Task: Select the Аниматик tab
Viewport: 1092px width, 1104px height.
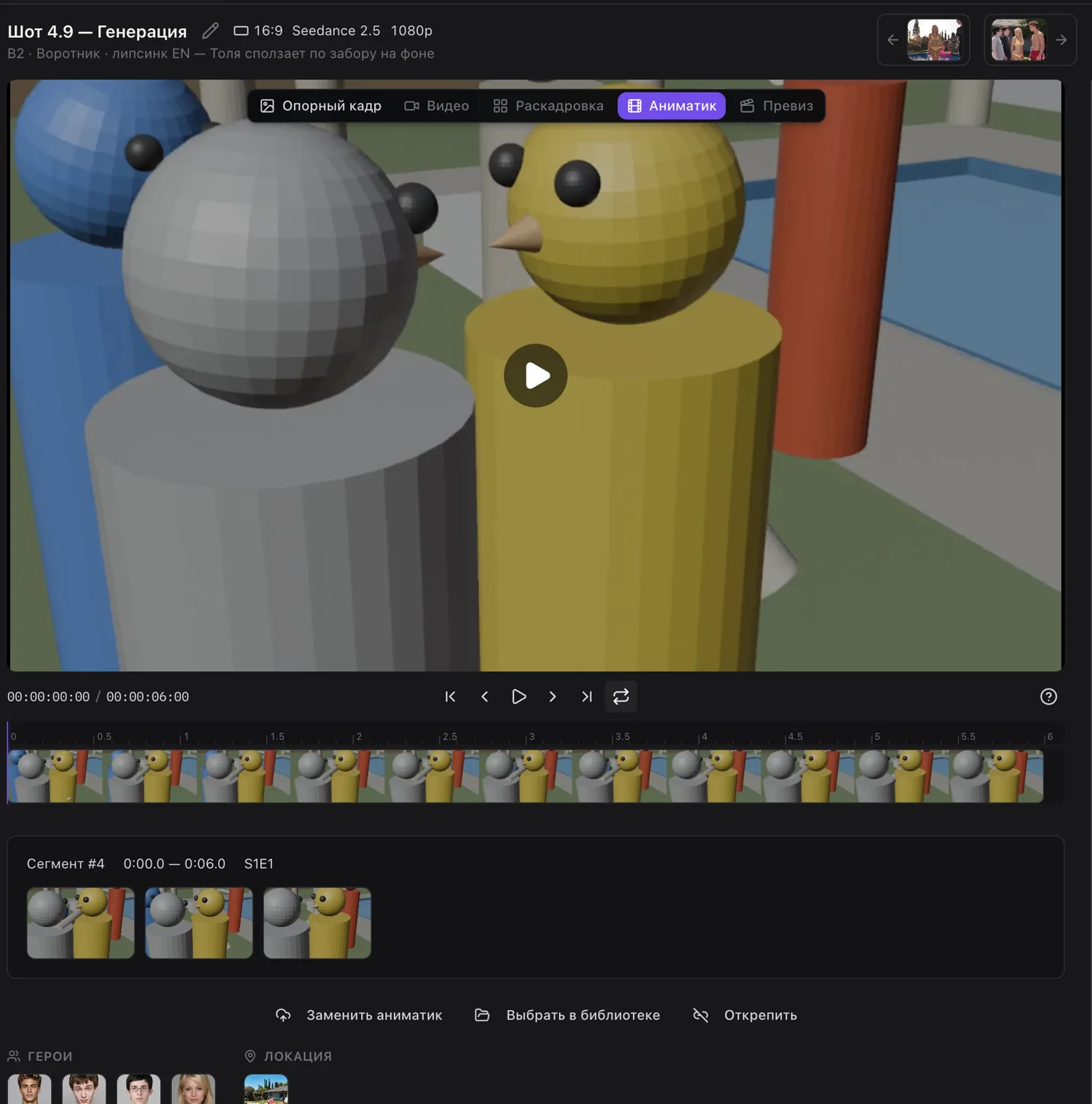Action: click(672, 106)
